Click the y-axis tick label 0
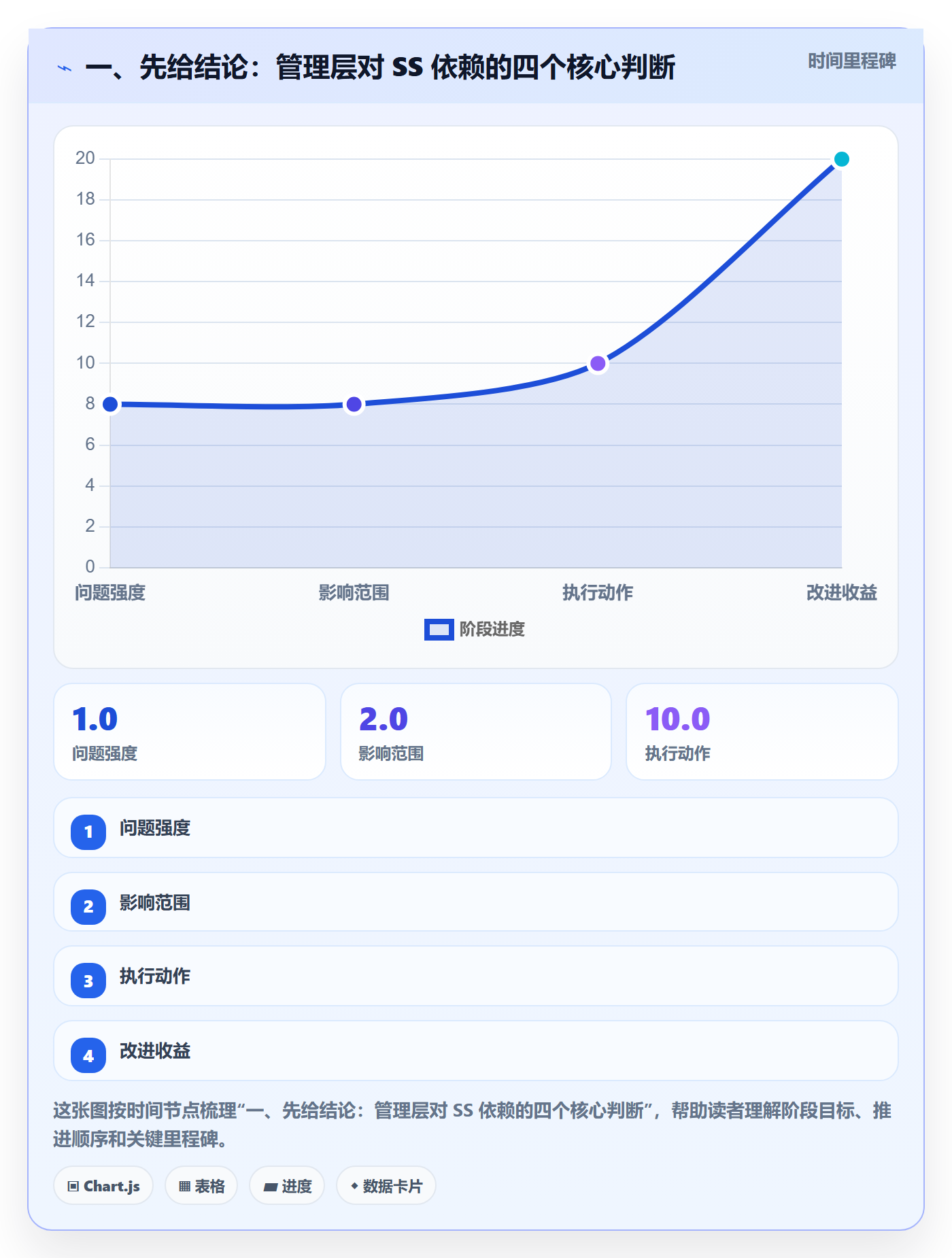 [x=90, y=566]
